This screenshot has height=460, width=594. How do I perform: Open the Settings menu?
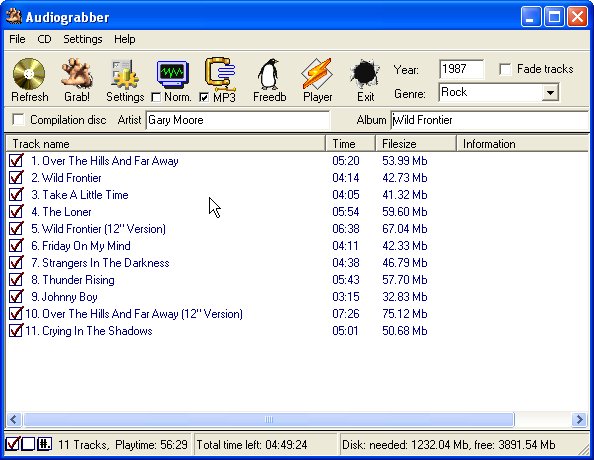[x=83, y=39]
